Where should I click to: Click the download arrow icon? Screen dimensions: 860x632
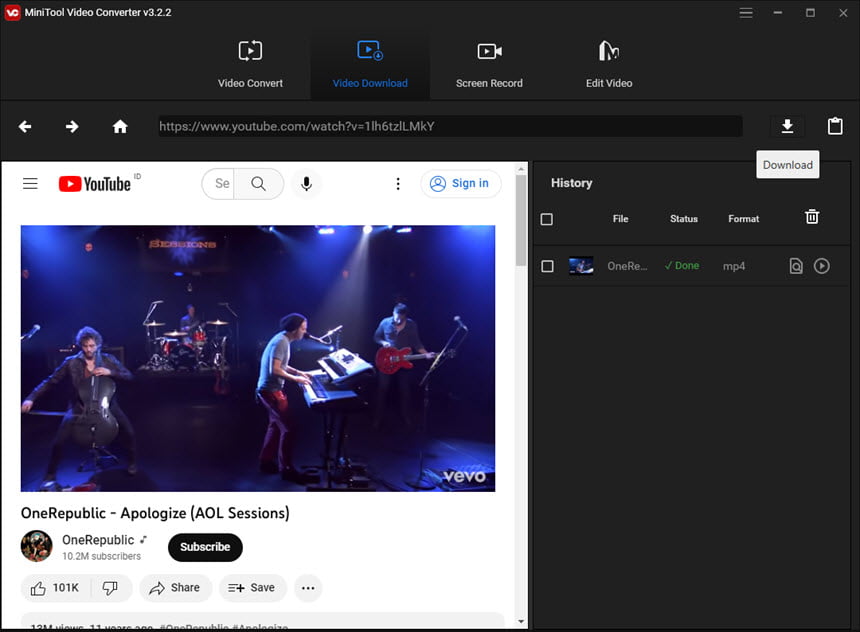[x=787, y=126]
